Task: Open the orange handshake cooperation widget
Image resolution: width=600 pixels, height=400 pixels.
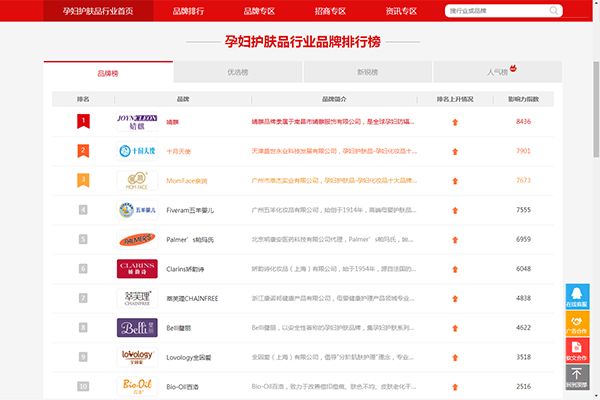Action: click(x=577, y=323)
